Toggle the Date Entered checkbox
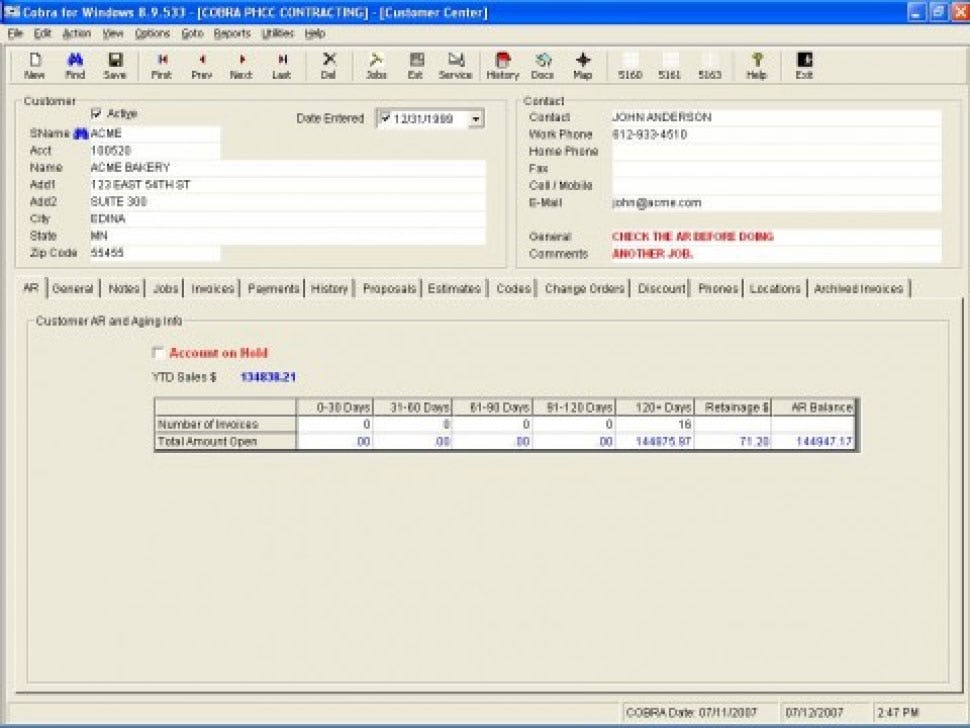The width and height of the screenshot is (970, 728). click(x=385, y=118)
